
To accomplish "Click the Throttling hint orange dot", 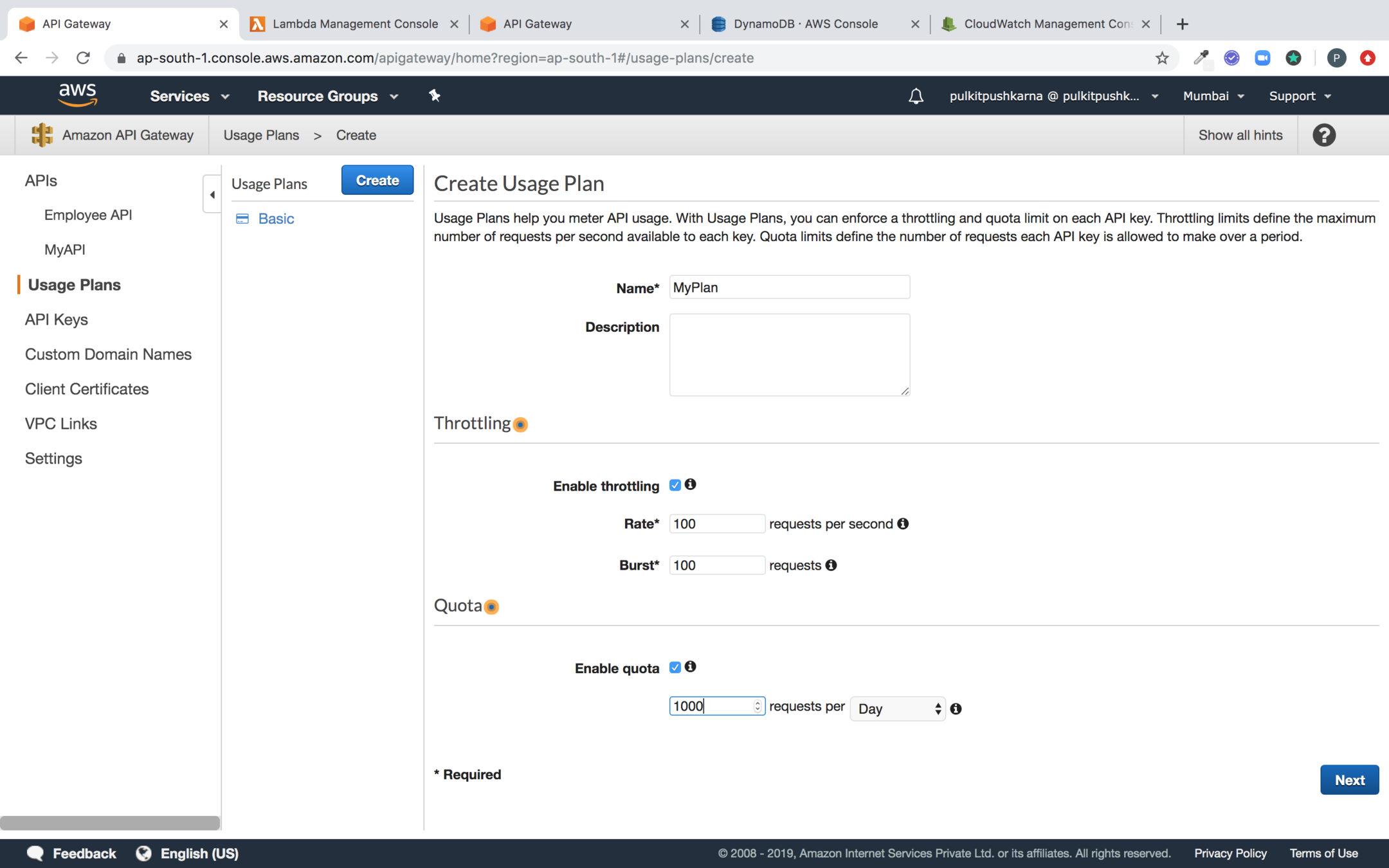I will pyautogui.click(x=521, y=424).
